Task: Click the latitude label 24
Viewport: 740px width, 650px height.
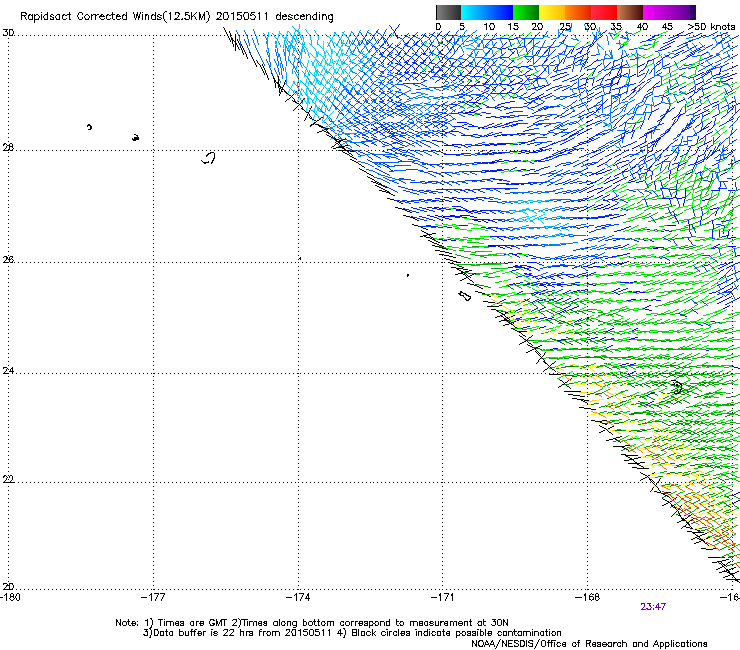Action: [8, 371]
